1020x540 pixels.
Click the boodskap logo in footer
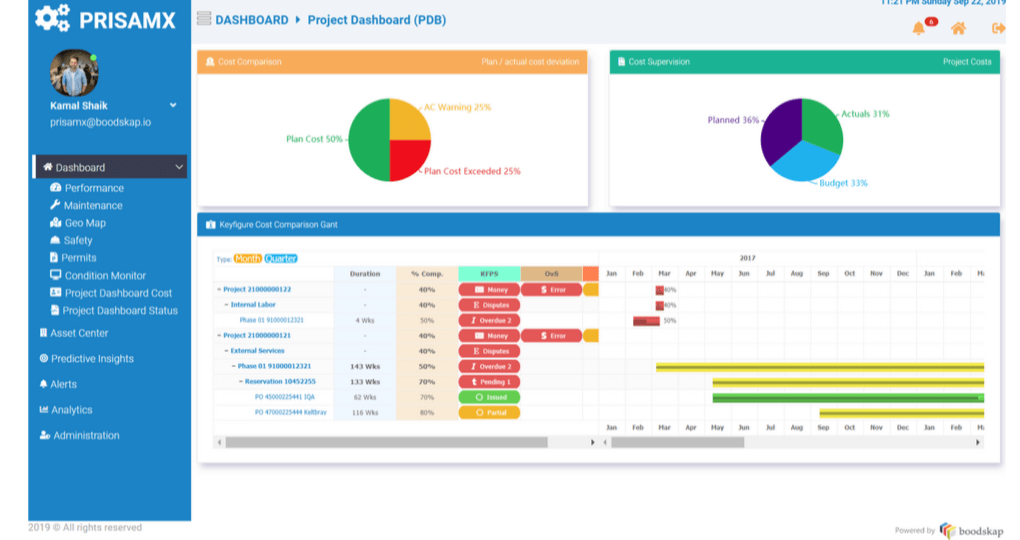click(x=972, y=531)
